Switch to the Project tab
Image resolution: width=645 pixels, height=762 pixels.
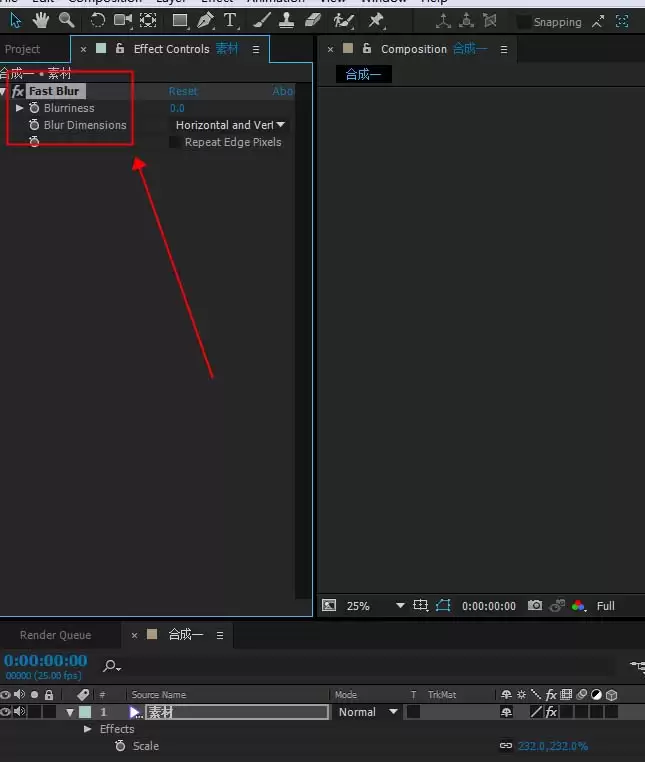point(22,49)
